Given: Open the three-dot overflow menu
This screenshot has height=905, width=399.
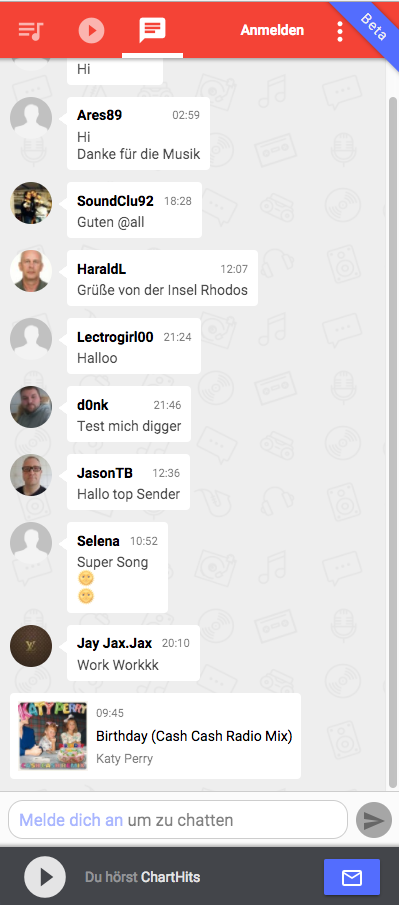Looking at the screenshot, I should [x=340, y=31].
